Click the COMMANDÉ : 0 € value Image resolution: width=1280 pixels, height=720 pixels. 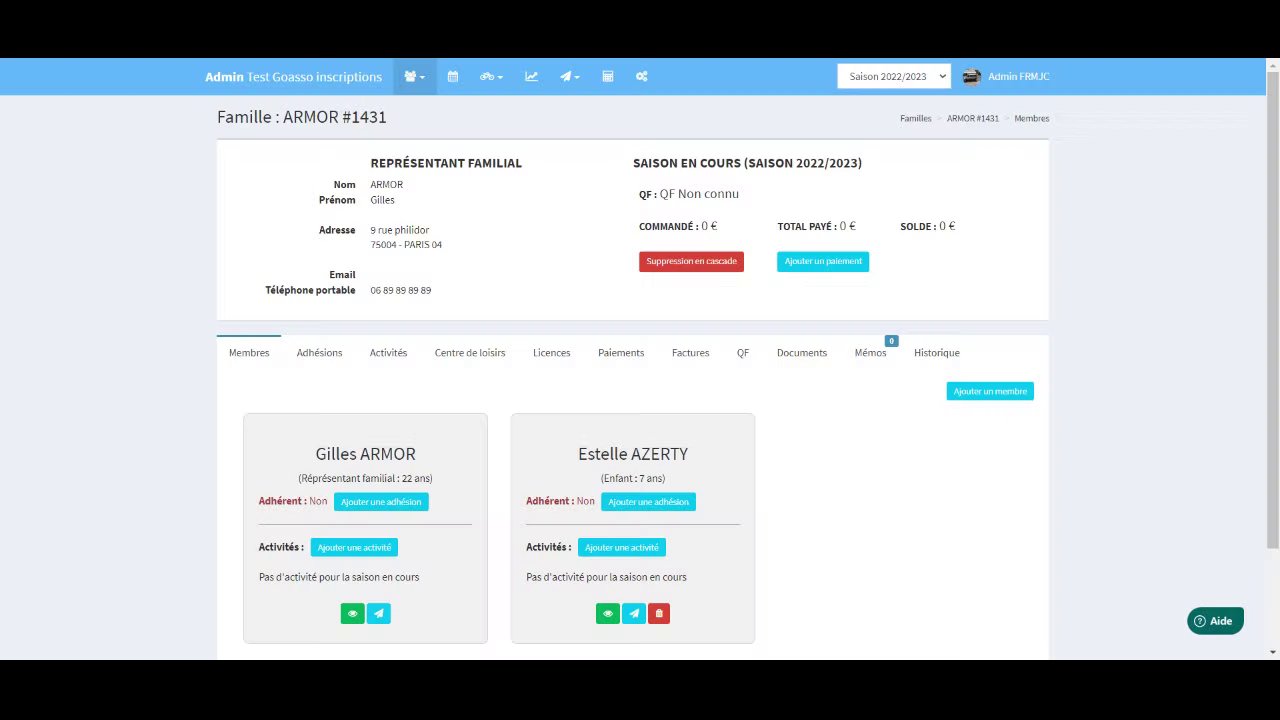[x=678, y=226]
